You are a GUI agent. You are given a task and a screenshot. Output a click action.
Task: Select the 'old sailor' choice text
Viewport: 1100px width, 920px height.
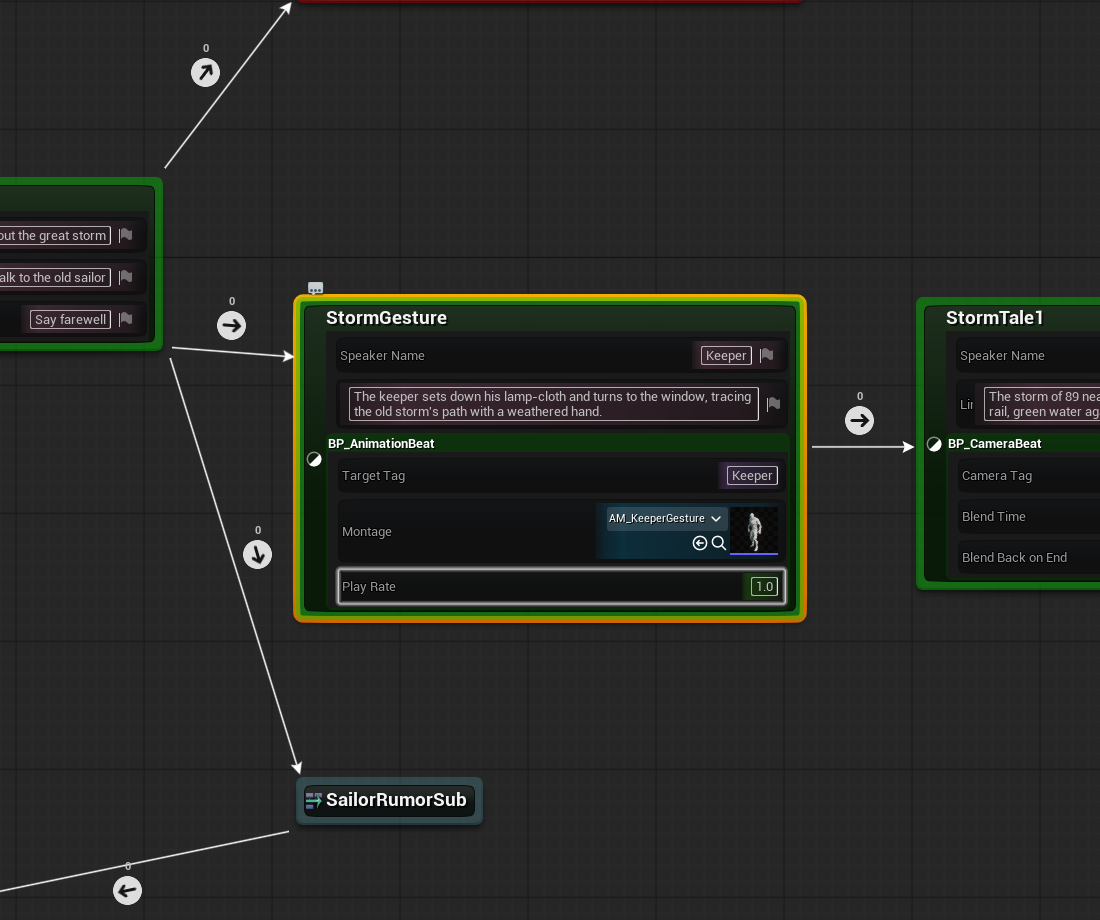click(x=55, y=278)
